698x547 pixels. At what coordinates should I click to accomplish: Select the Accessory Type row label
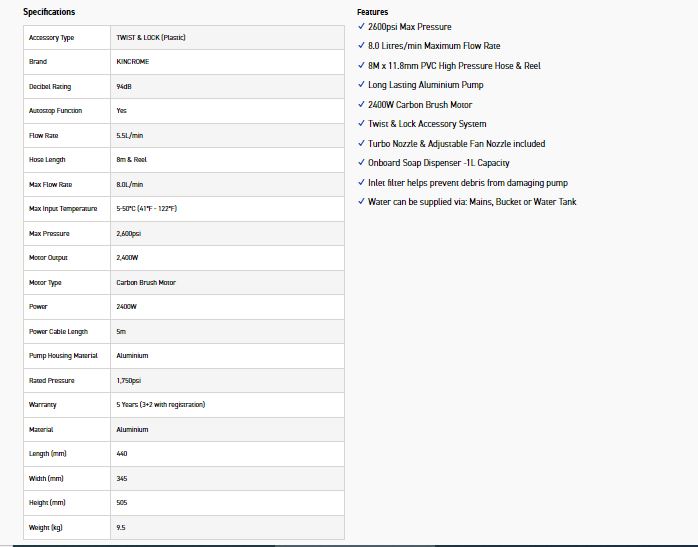pos(51,38)
